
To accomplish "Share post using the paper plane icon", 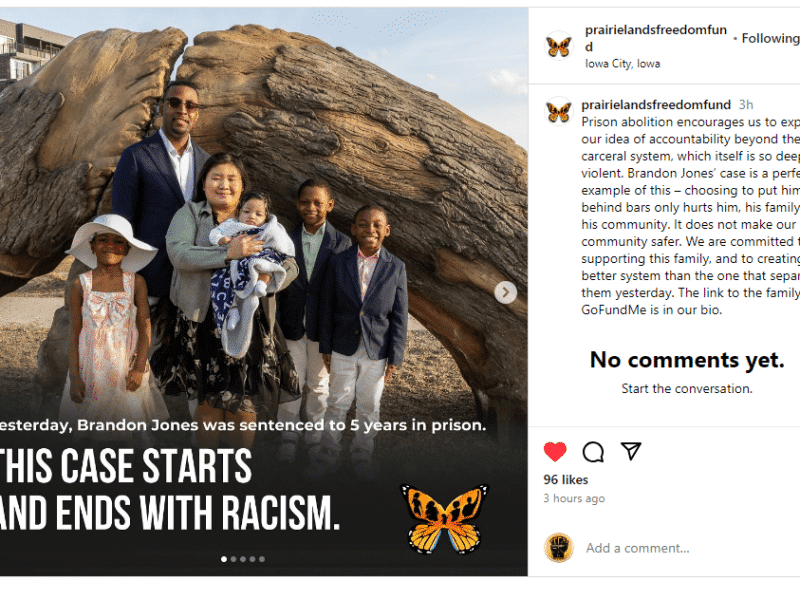I will [x=631, y=451].
